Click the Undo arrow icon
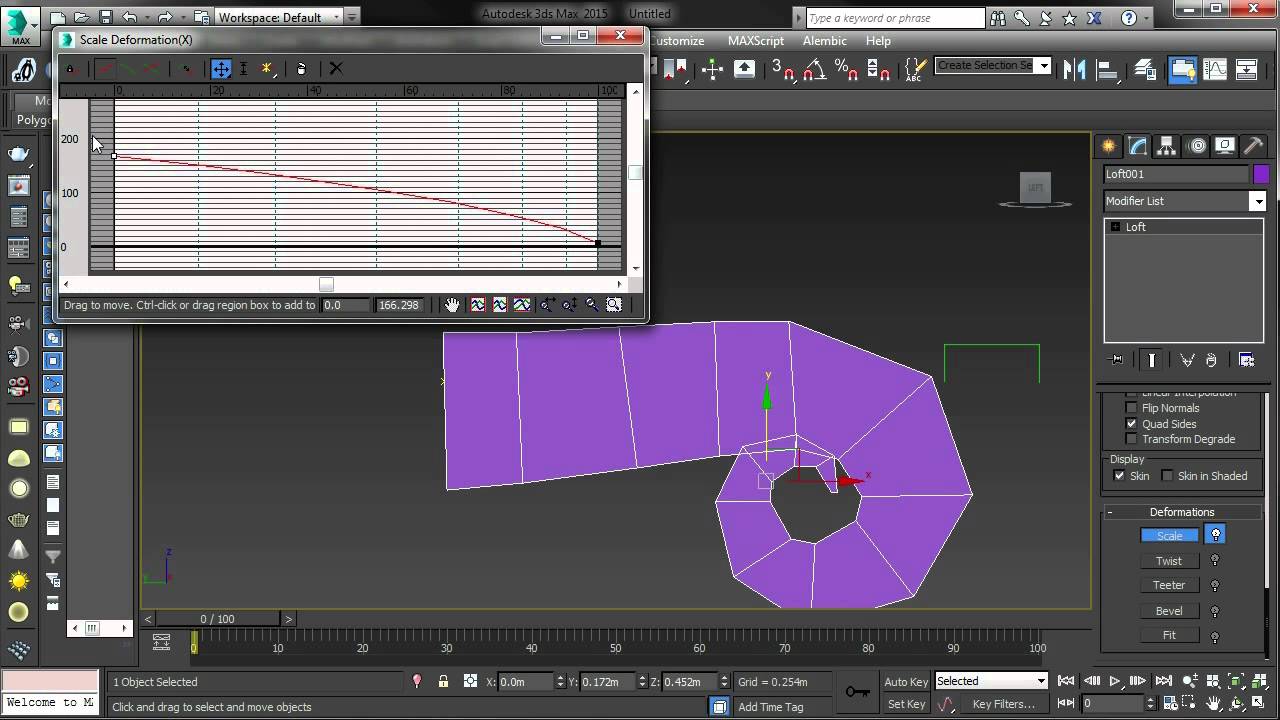Viewport: 1280px width, 720px height. 130,17
